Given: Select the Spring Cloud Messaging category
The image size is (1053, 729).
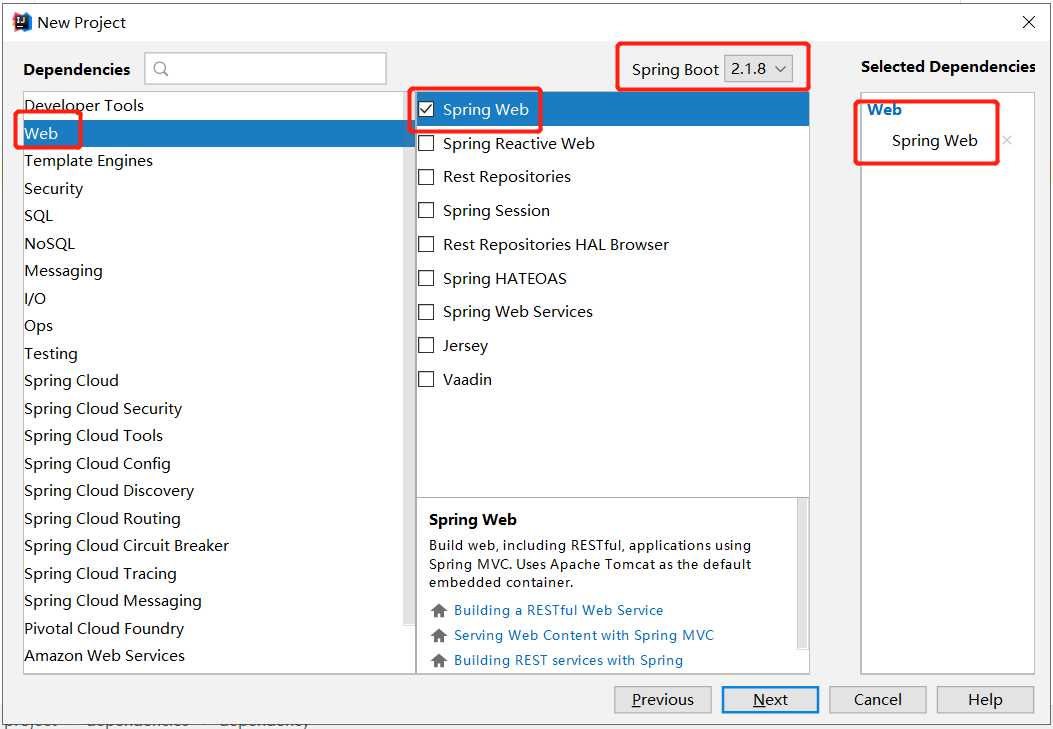Looking at the screenshot, I should tap(214, 601).
